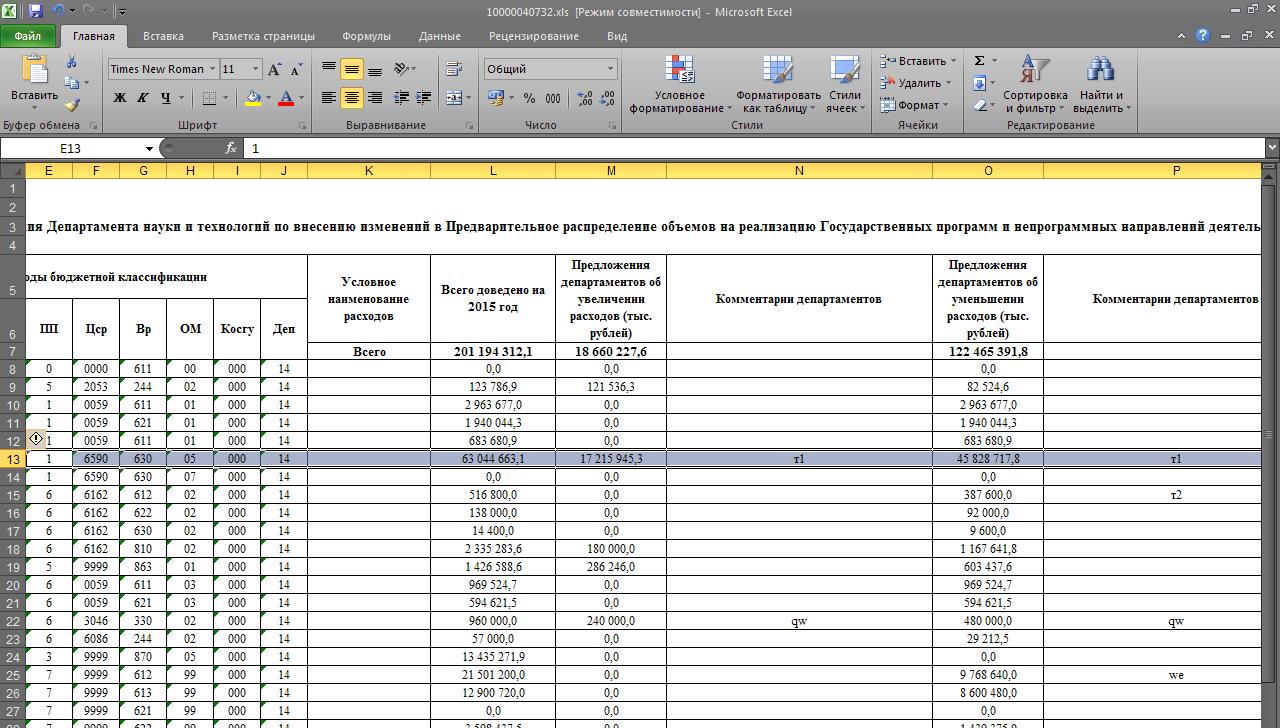Click the formula bar input showing 1
The width and height of the screenshot is (1280, 728).
[x=755, y=148]
